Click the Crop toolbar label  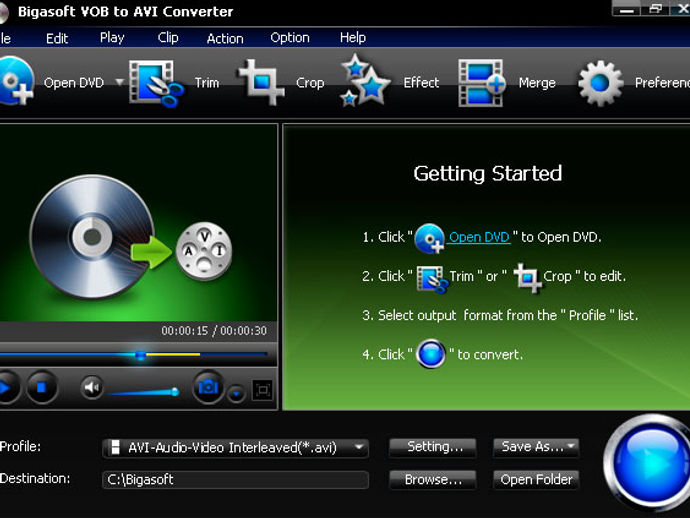tap(310, 83)
